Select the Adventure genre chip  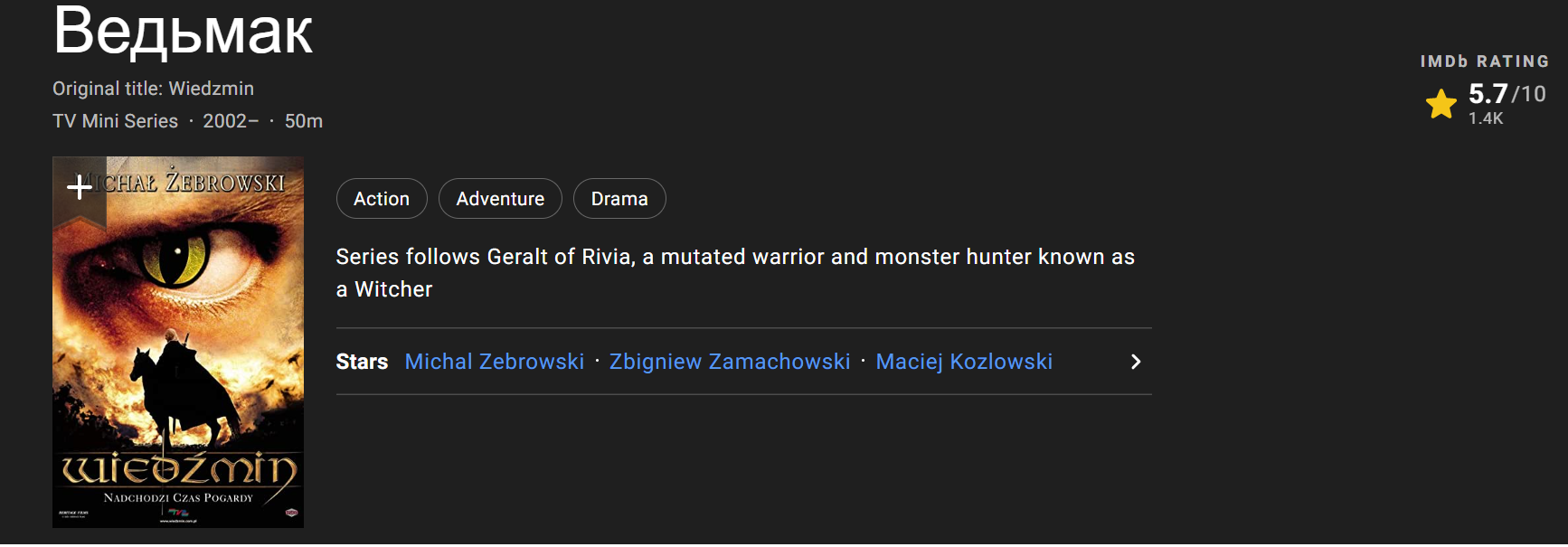pyautogui.click(x=500, y=199)
